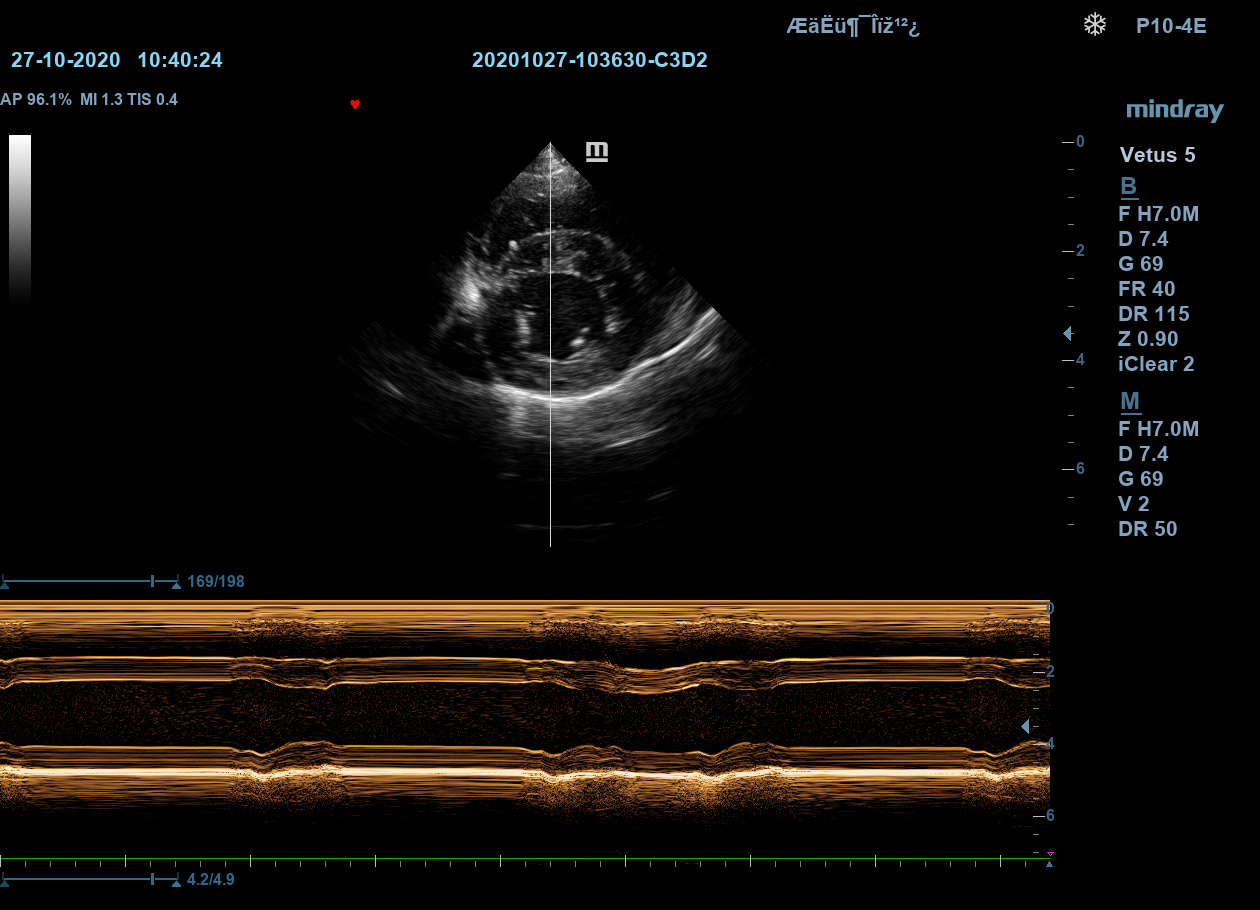Image resolution: width=1260 pixels, height=910 pixels.
Task: Click the Z 0.90 zoom parameter
Action: pyautogui.click(x=1148, y=339)
